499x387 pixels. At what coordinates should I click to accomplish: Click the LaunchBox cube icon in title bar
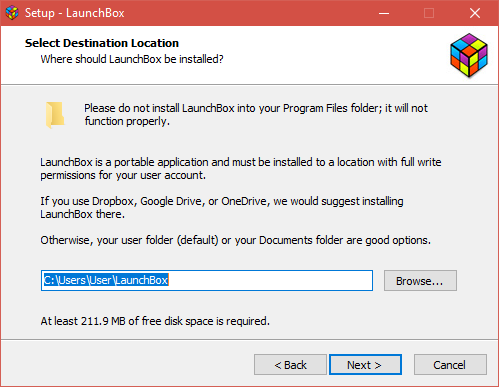click(12, 13)
